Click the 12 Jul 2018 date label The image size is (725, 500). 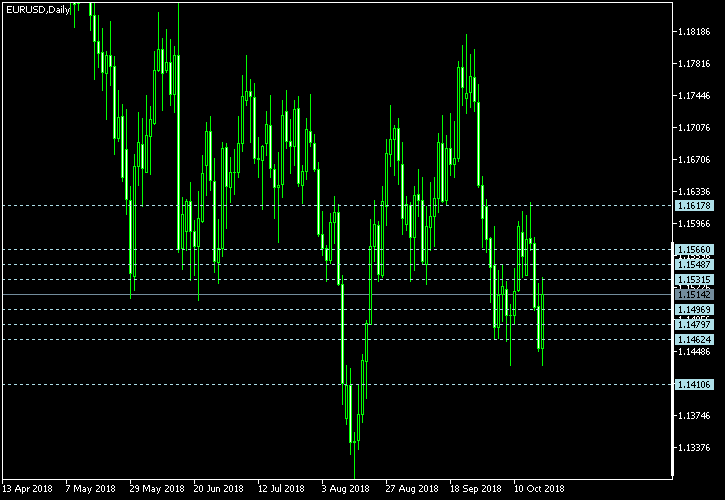pos(281,489)
